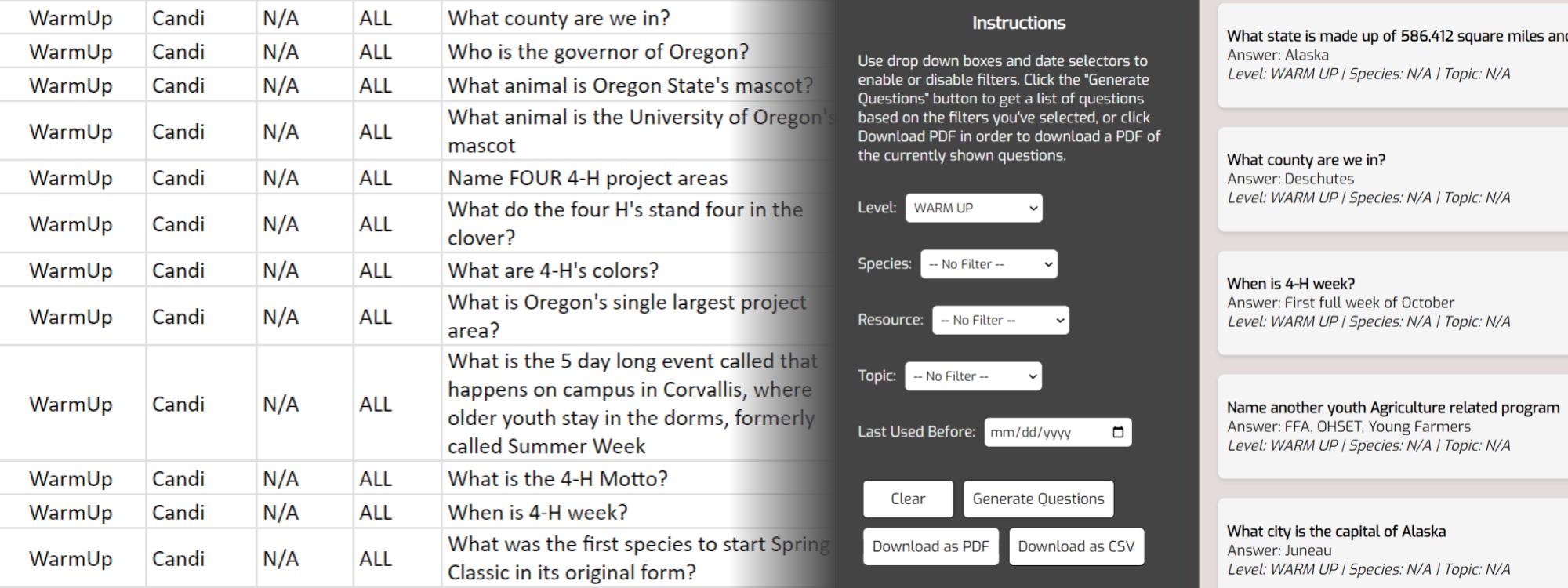The width and height of the screenshot is (1568, 588).
Task: Expand the Species filter dropdown
Action: click(x=989, y=264)
